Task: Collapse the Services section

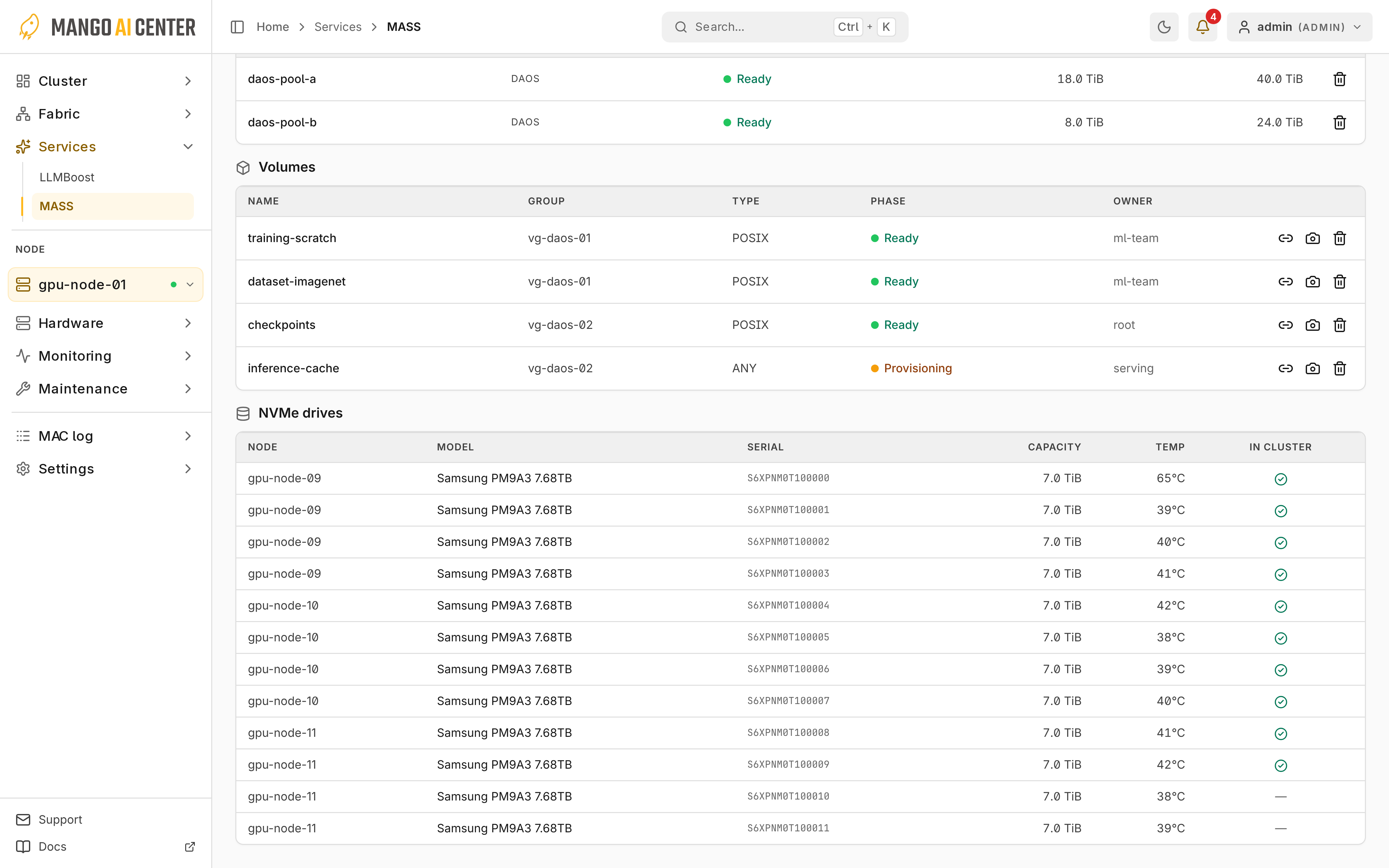Action: pos(105,146)
